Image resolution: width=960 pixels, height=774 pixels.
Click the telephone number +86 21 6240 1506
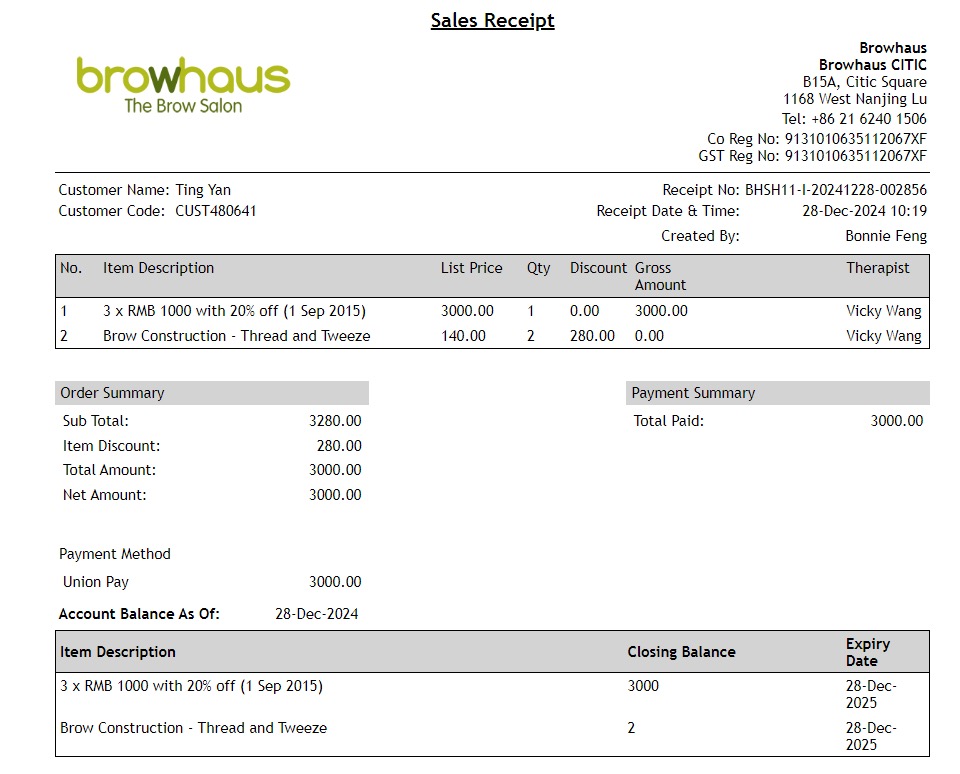coord(869,118)
